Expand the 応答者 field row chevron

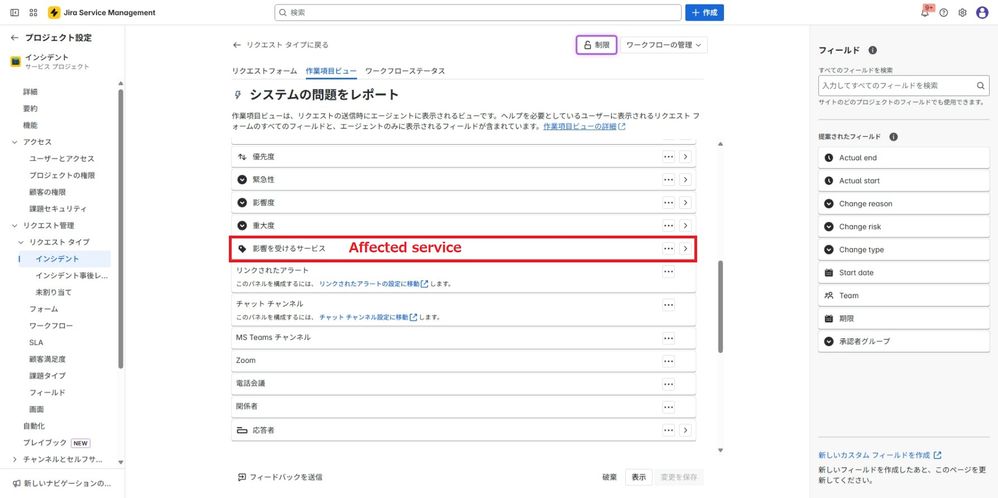pos(685,430)
